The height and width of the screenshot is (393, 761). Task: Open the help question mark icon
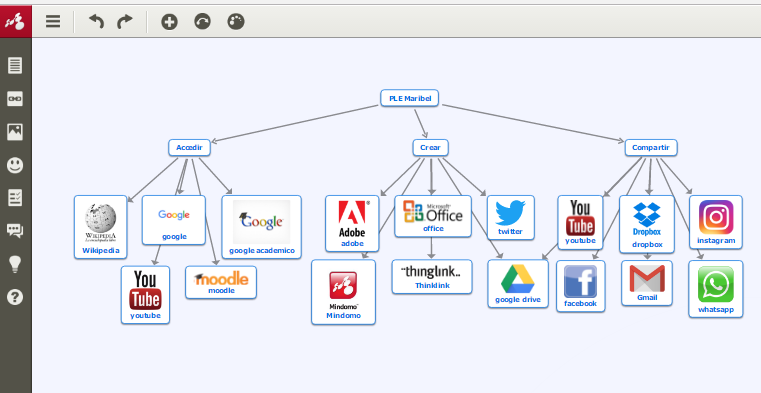[15, 297]
